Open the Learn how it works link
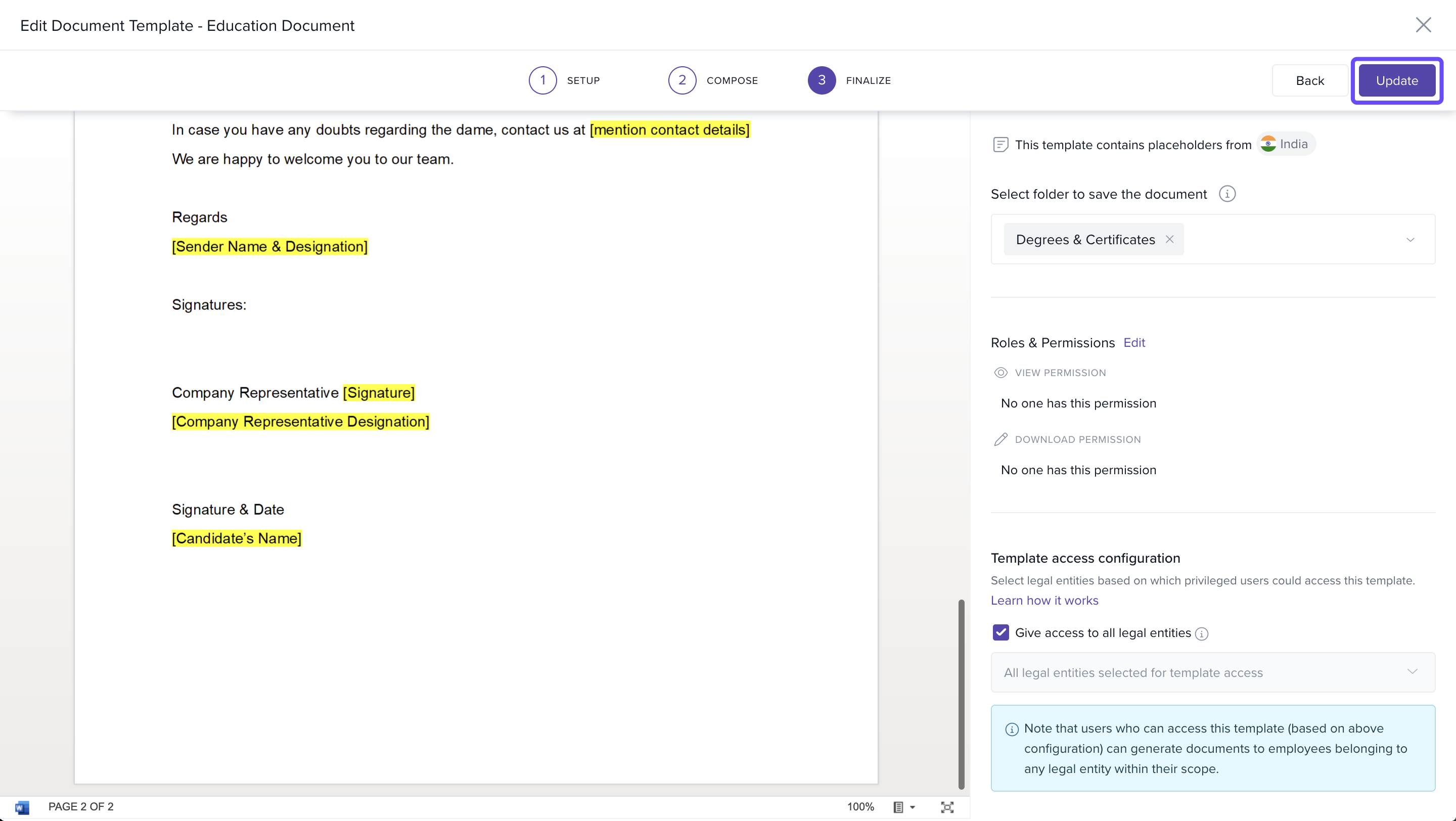This screenshot has height=821, width=1456. coord(1044,600)
